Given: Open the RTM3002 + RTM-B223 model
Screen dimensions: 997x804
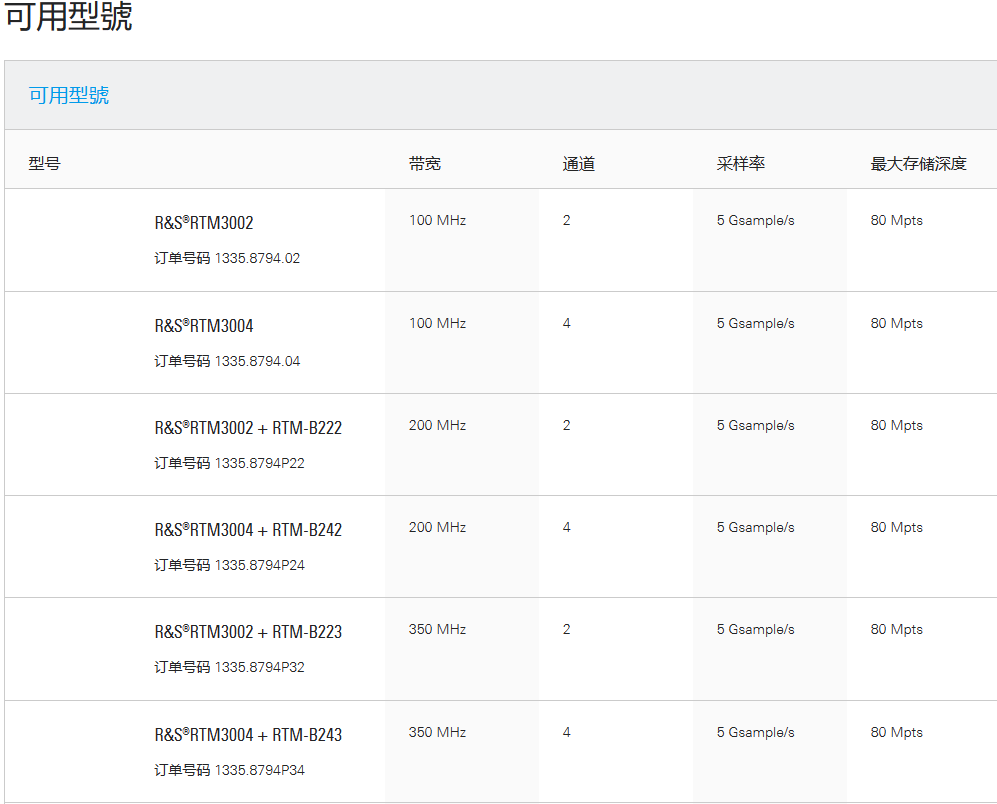Looking at the screenshot, I should point(248,632).
